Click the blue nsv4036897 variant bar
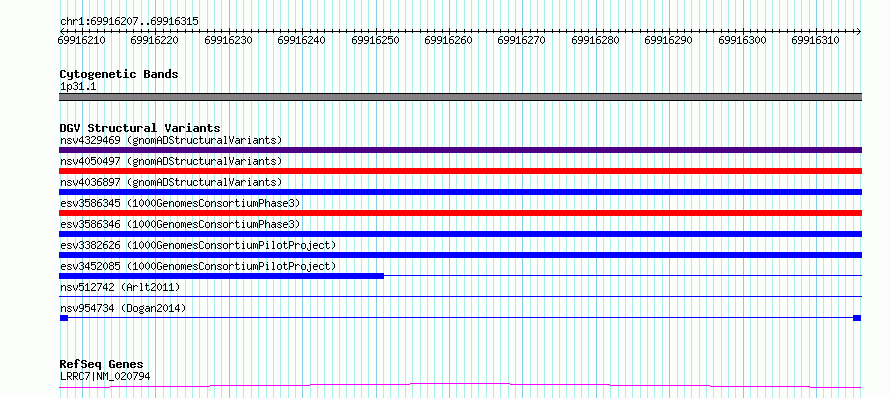This screenshot has height=398, width=890. pyautogui.click(x=460, y=192)
